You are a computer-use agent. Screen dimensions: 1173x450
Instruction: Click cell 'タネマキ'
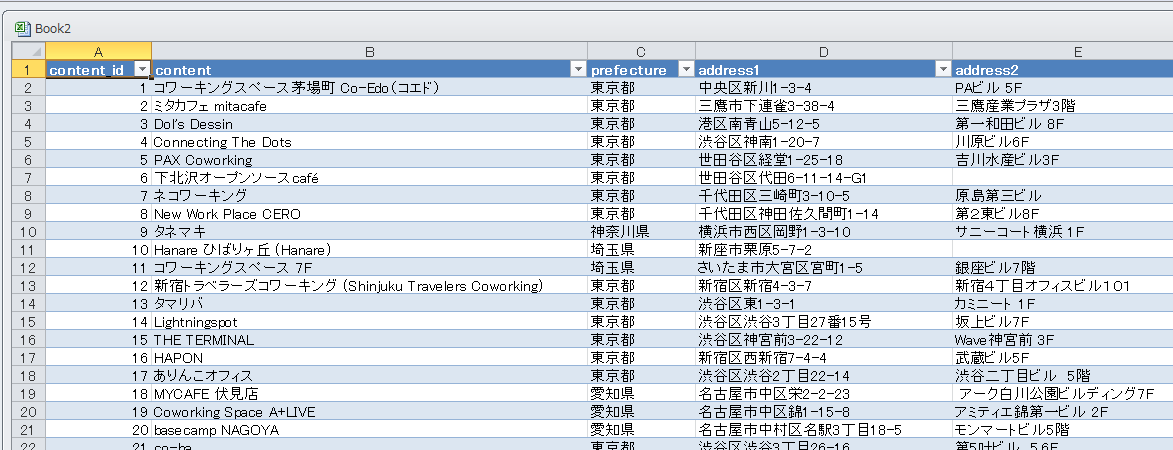[x=370, y=231]
